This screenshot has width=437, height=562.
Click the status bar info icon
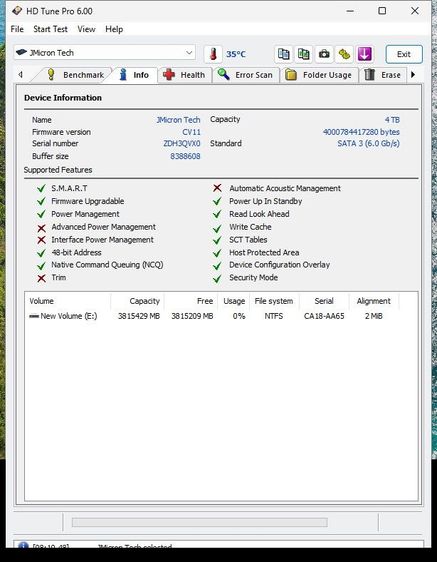(23, 545)
